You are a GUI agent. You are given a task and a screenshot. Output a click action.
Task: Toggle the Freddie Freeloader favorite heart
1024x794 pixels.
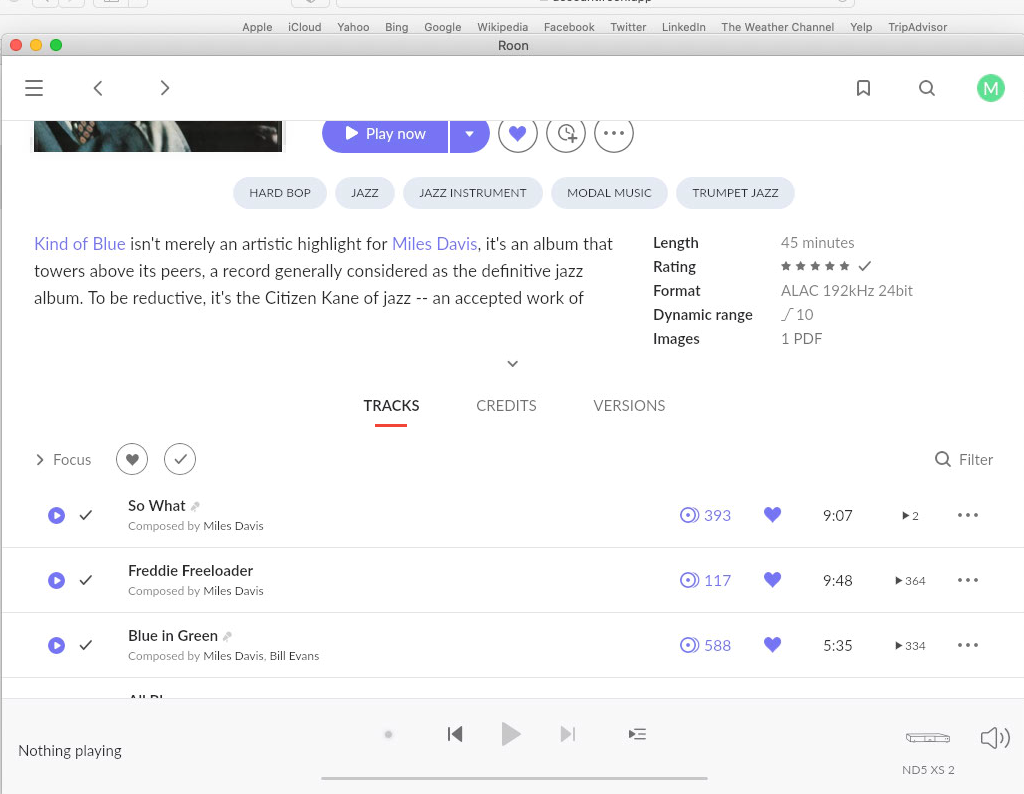[x=773, y=579]
